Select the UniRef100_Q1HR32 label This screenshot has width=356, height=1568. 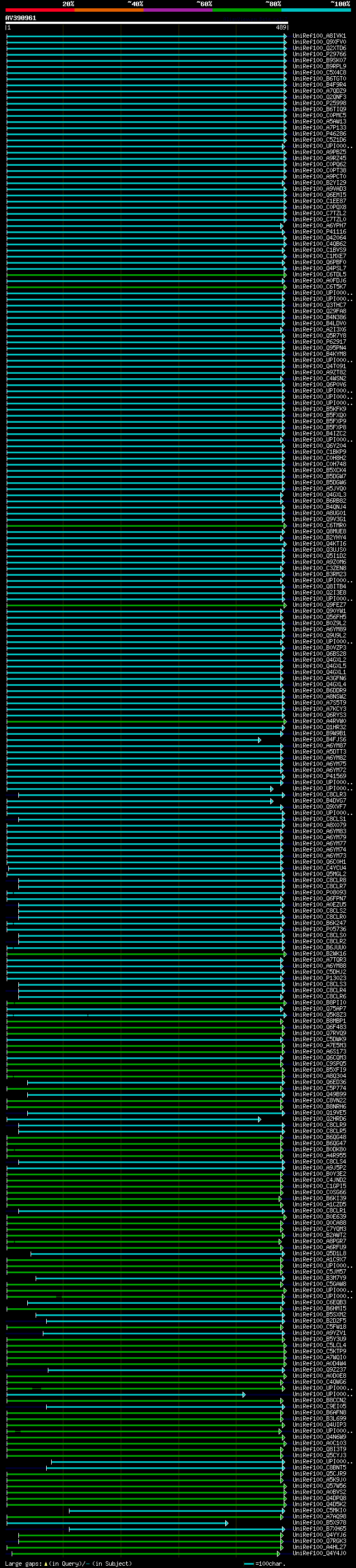319,728
